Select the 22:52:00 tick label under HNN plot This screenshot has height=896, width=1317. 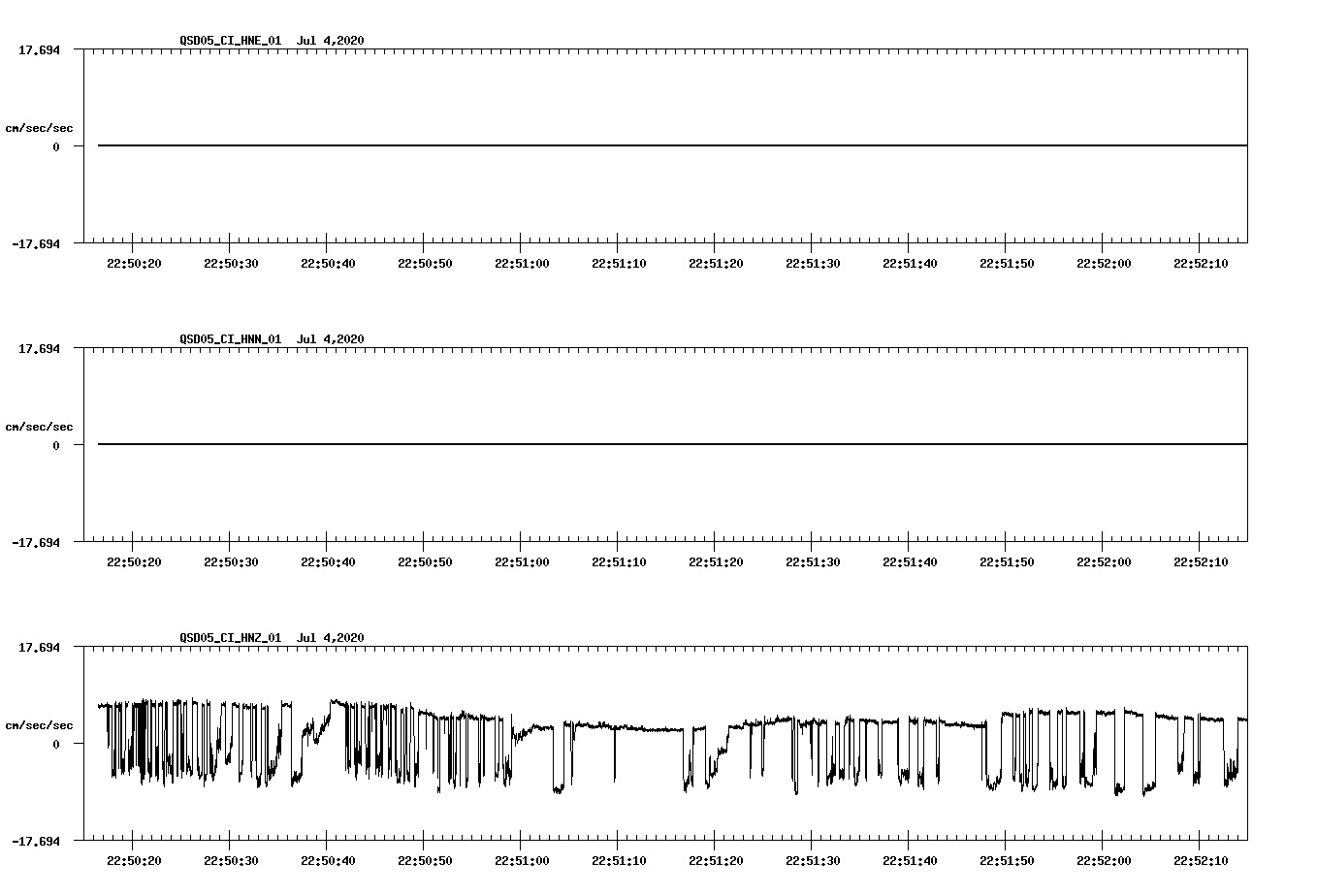(1104, 562)
